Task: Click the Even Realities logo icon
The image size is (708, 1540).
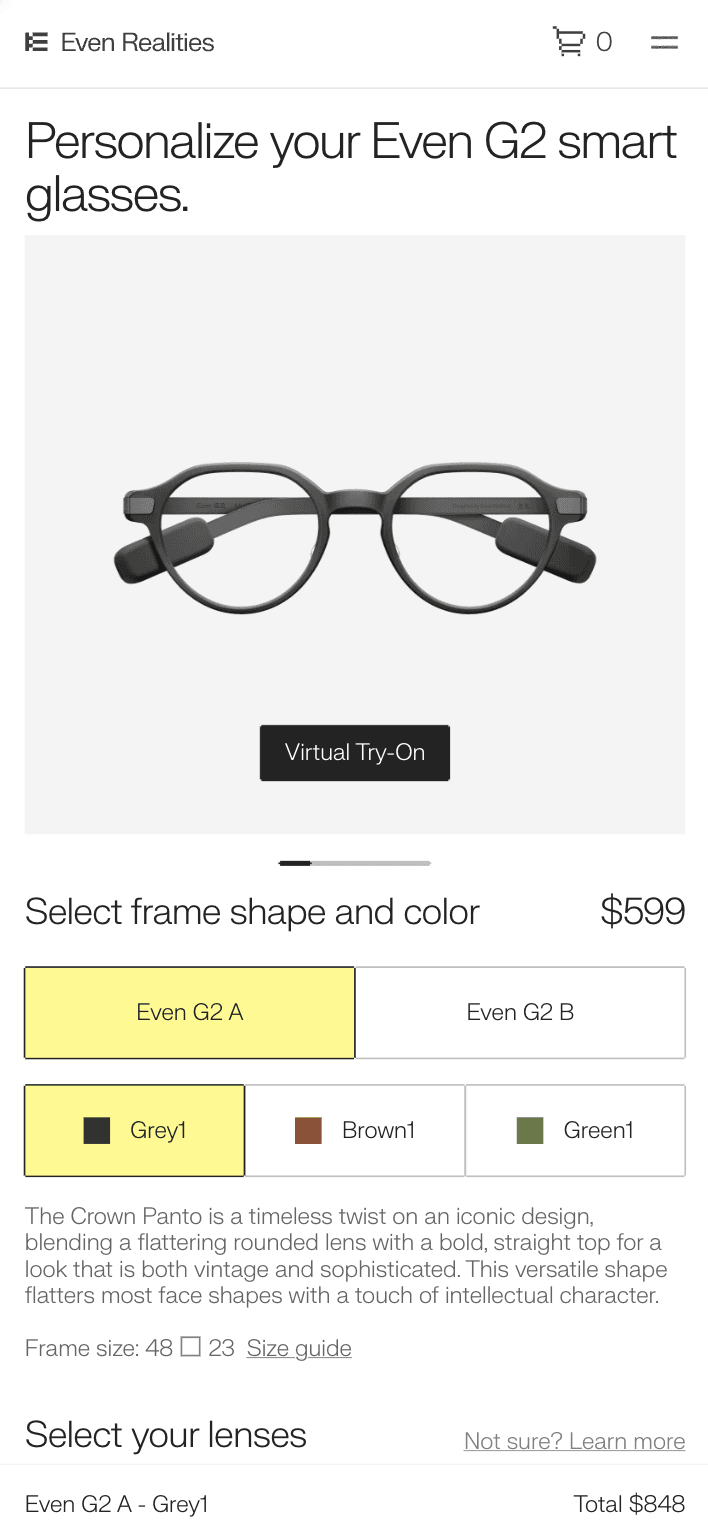Action: (36, 42)
